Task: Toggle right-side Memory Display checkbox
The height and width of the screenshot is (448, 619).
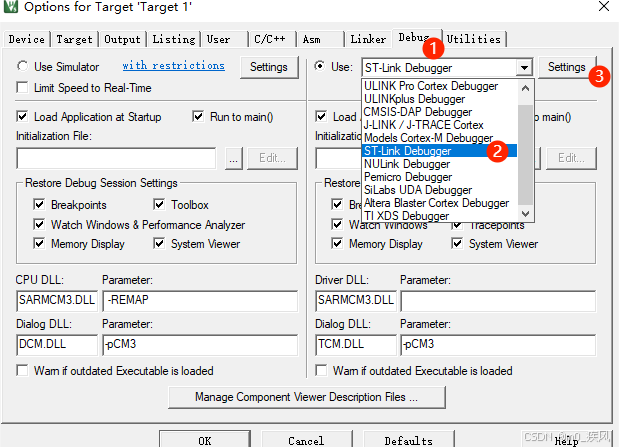Action: (337, 243)
